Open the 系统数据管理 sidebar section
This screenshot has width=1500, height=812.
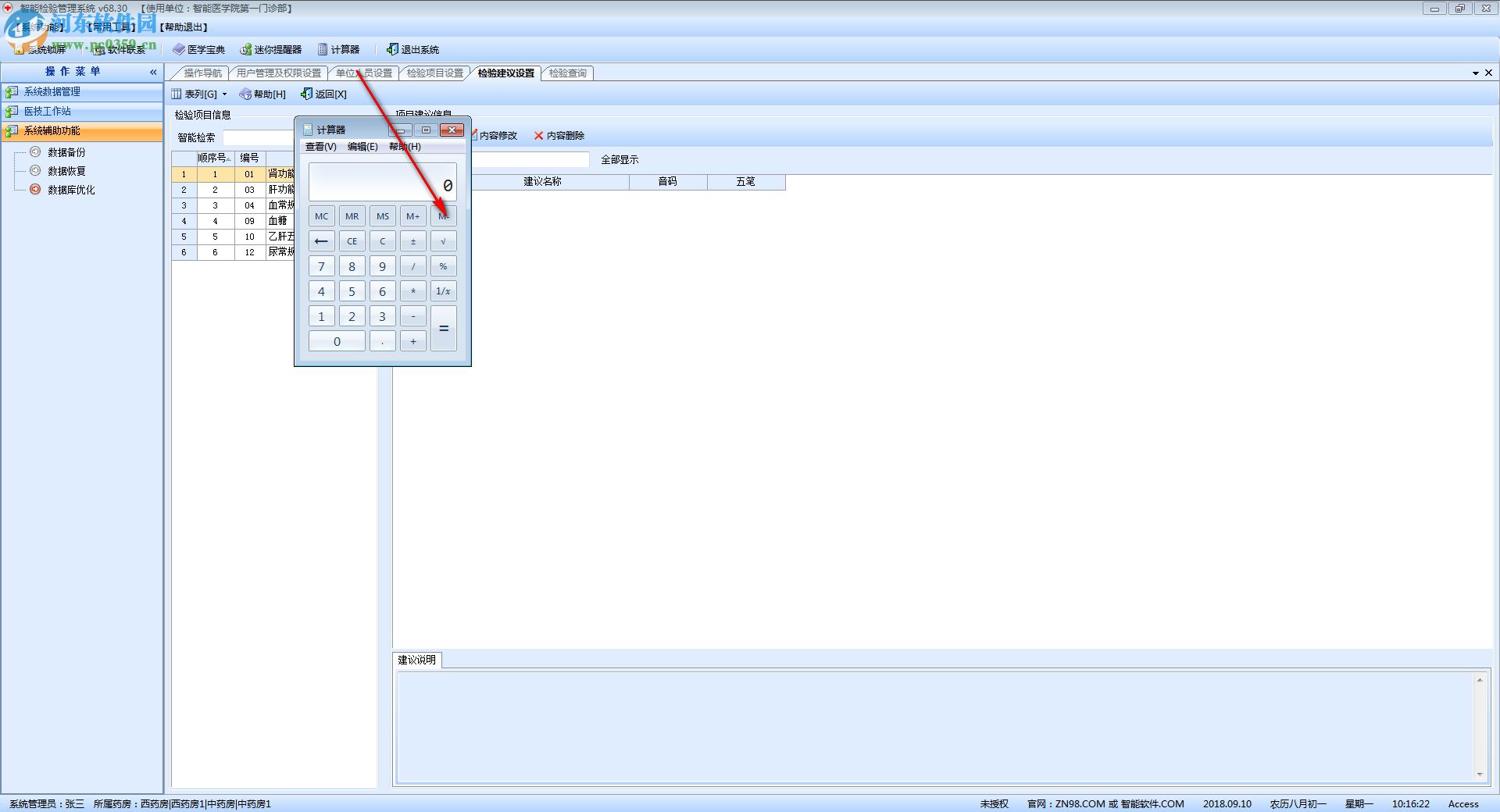click(x=82, y=91)
